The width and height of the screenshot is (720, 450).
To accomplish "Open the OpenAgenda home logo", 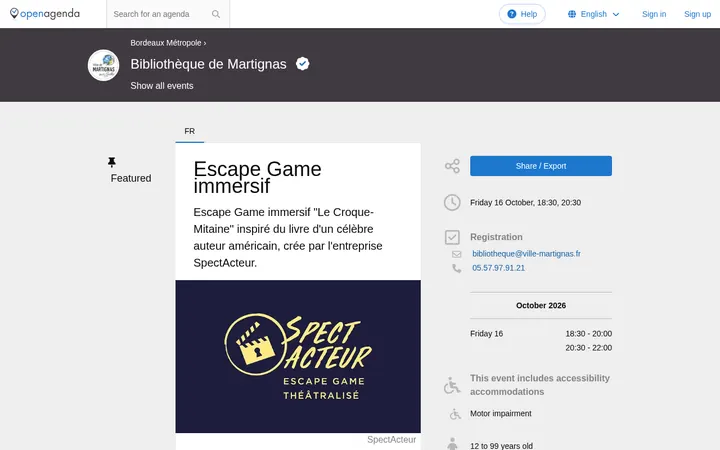I will point(45,14).
